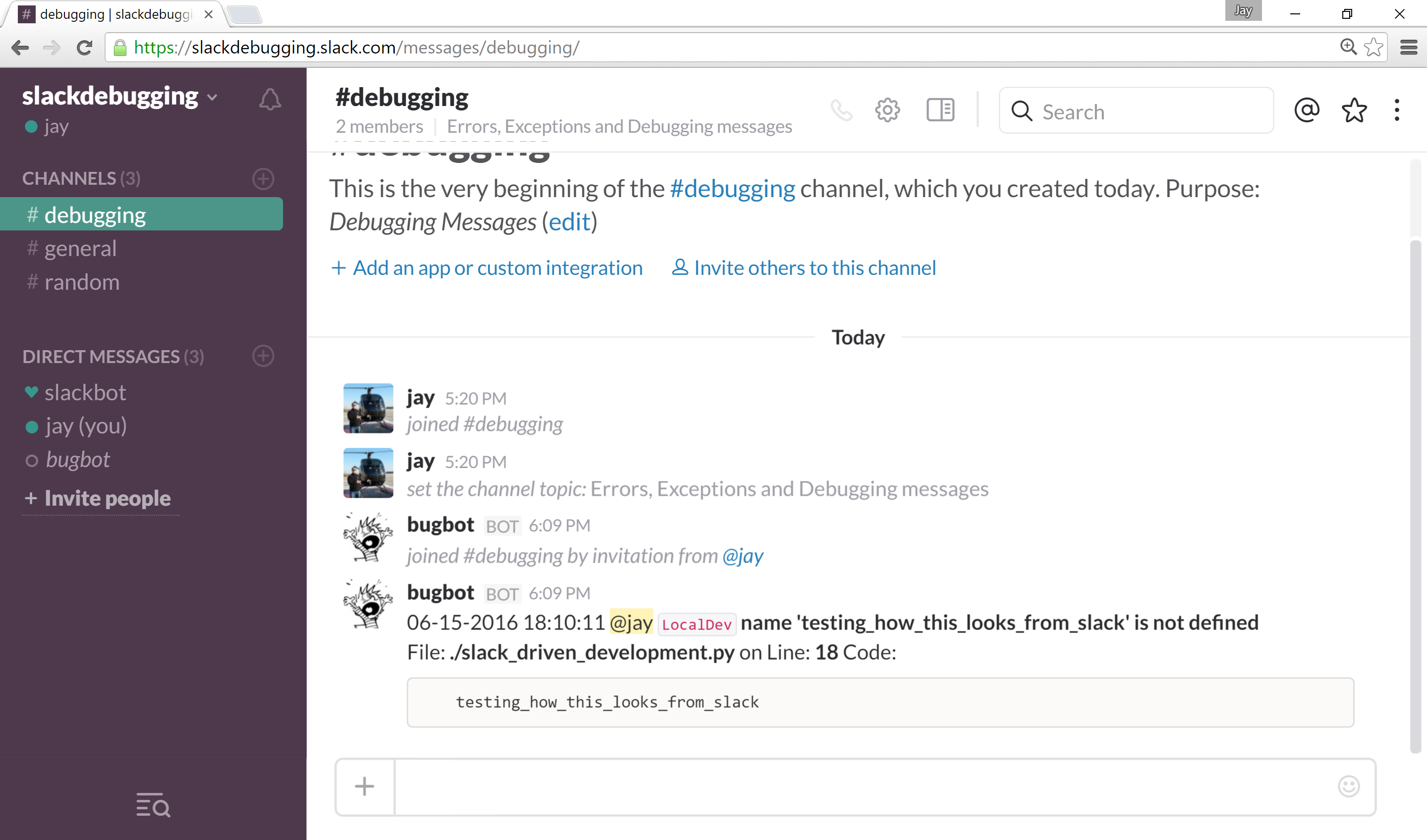Click the emoji icon in the message bar
Viewport: 1427px width, 840px height.
tap(1348, 786)
